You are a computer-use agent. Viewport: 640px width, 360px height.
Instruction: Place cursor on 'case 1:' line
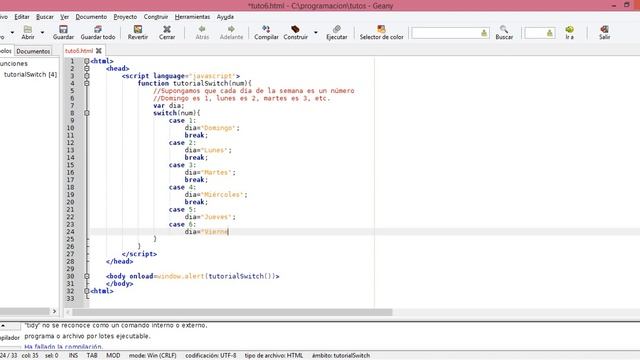182,120
